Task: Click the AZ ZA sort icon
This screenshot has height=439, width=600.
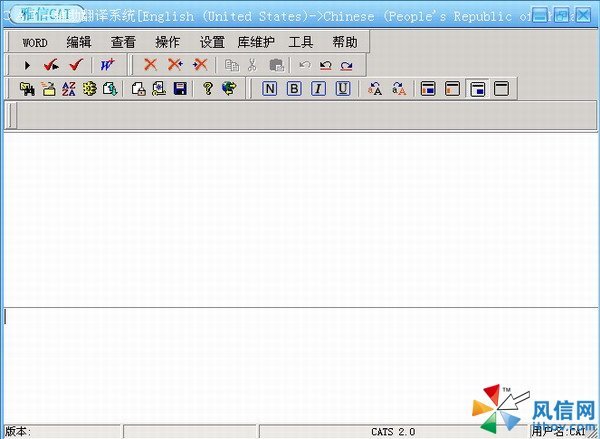Action: pyautogui.click(x=69, y=89)
